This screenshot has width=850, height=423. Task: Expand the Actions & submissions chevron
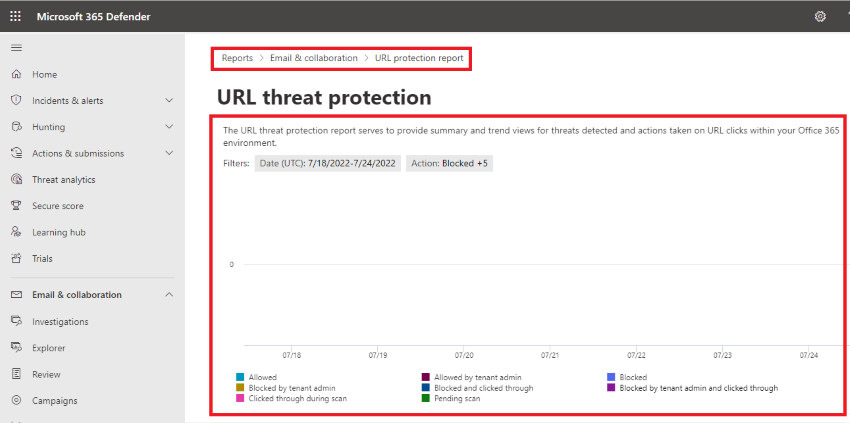point(169,154)
